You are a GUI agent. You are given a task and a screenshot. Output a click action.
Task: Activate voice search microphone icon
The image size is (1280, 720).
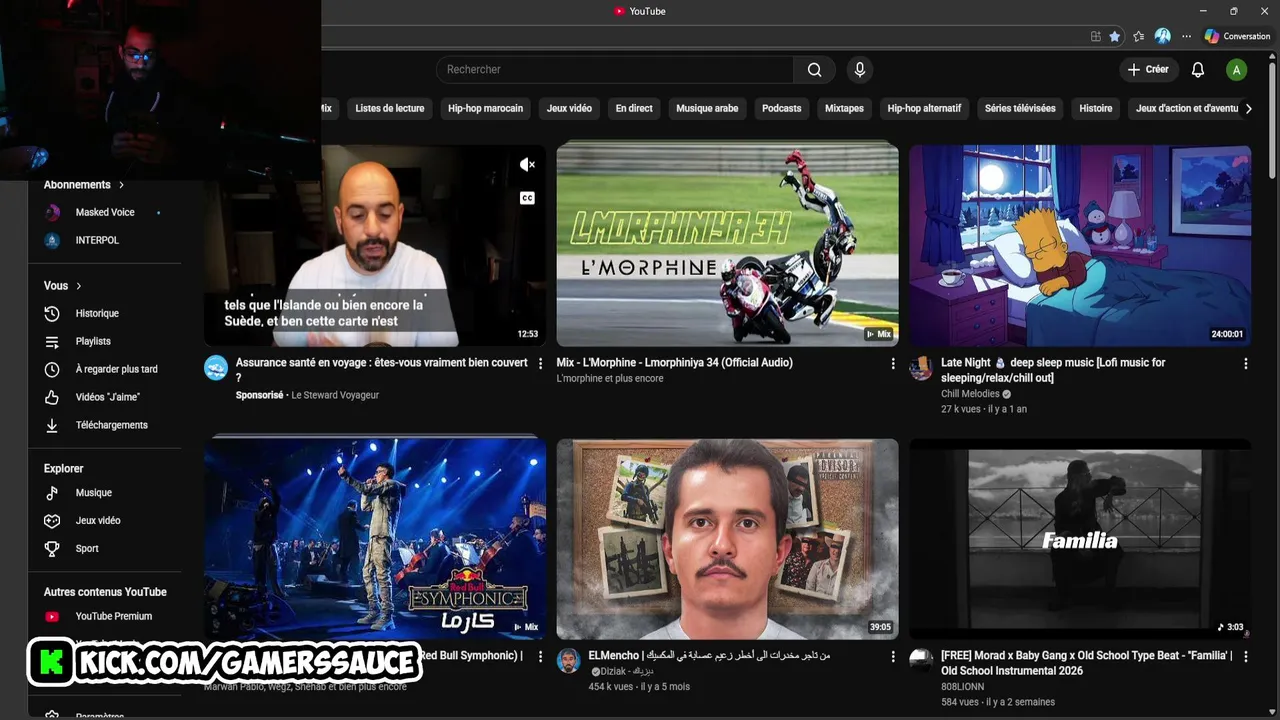[x=859, y=70]
